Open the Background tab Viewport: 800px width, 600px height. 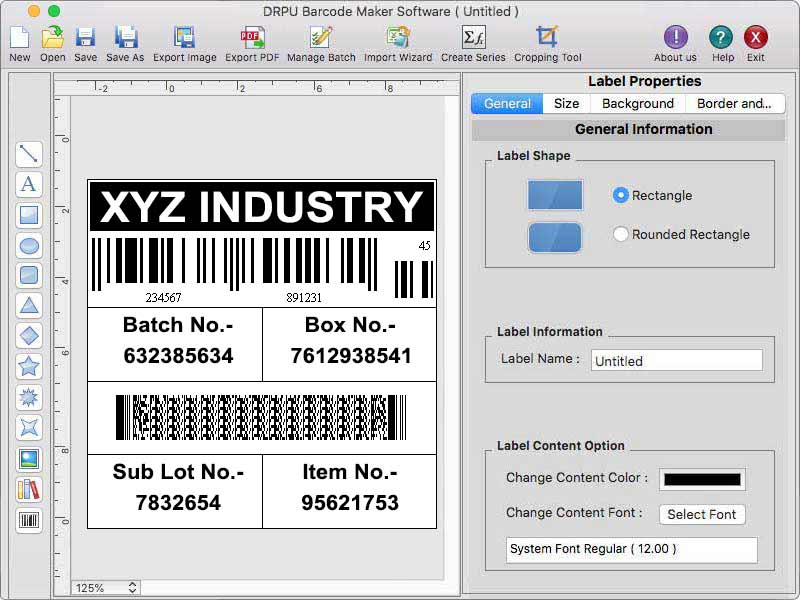[x=637, y=104]
